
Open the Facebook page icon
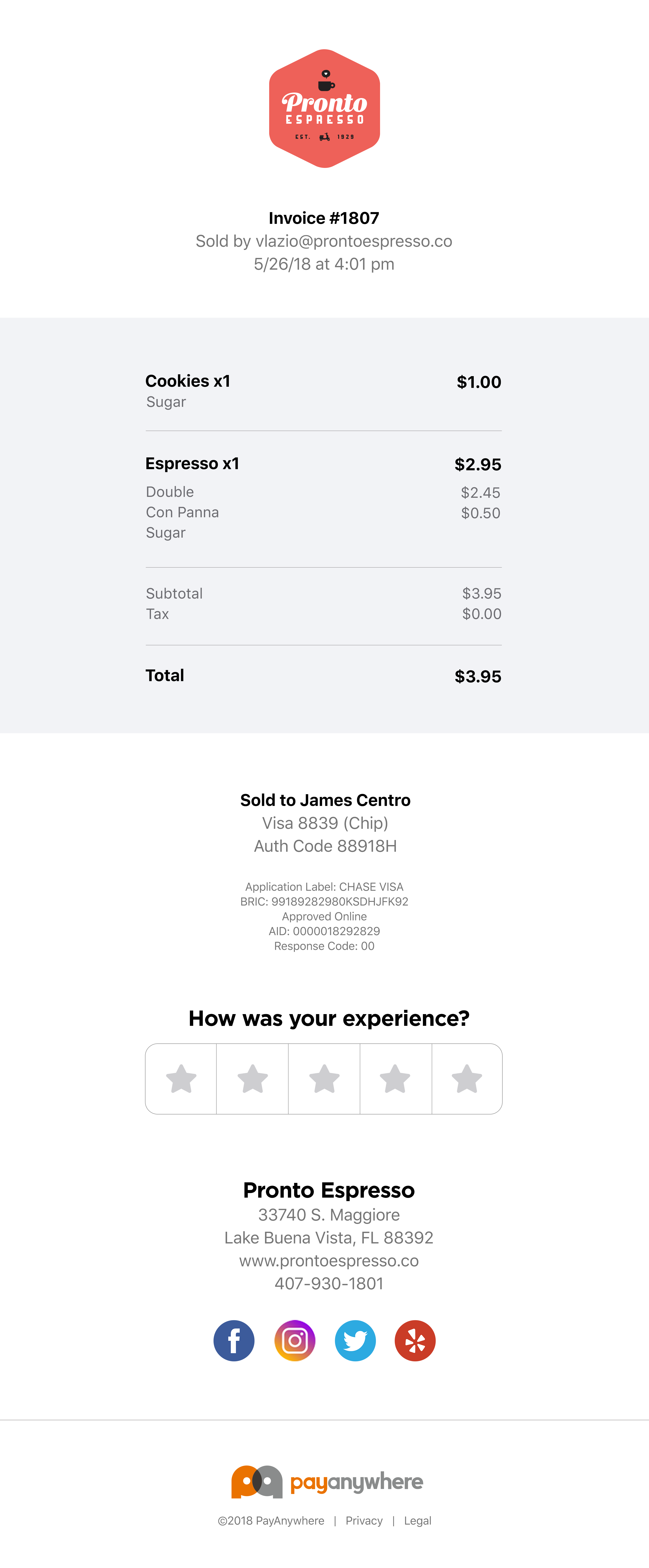click(x=234, y=1340)
